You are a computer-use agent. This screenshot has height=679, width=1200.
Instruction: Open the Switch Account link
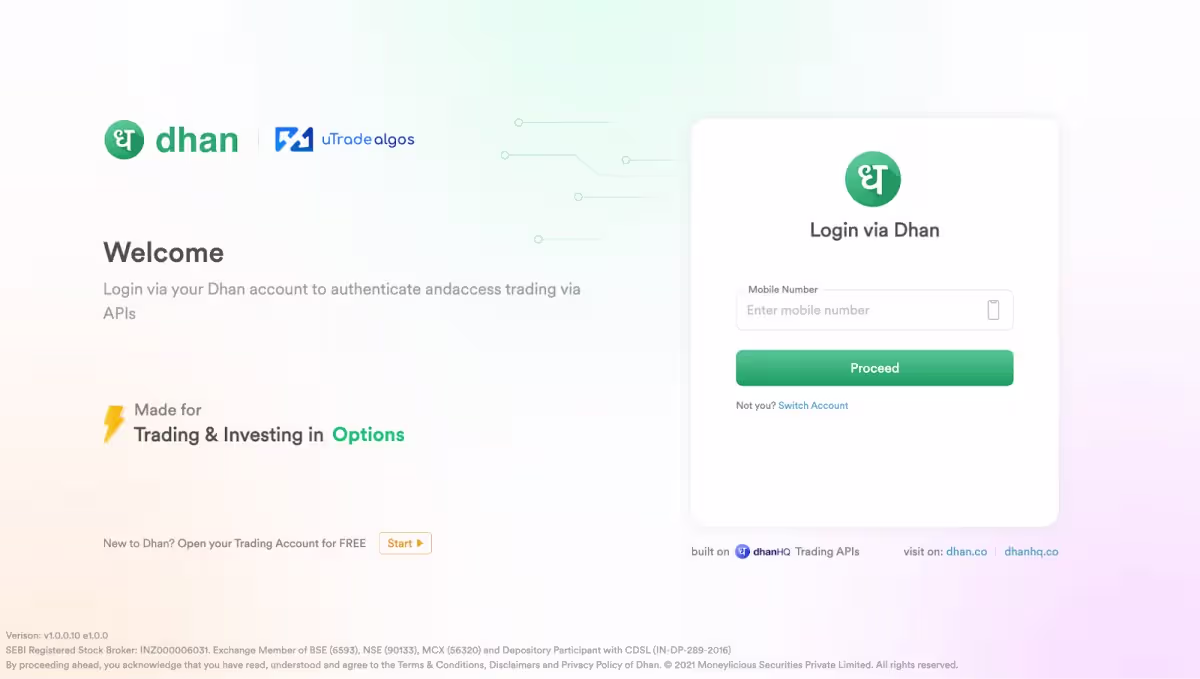point(813,406)
